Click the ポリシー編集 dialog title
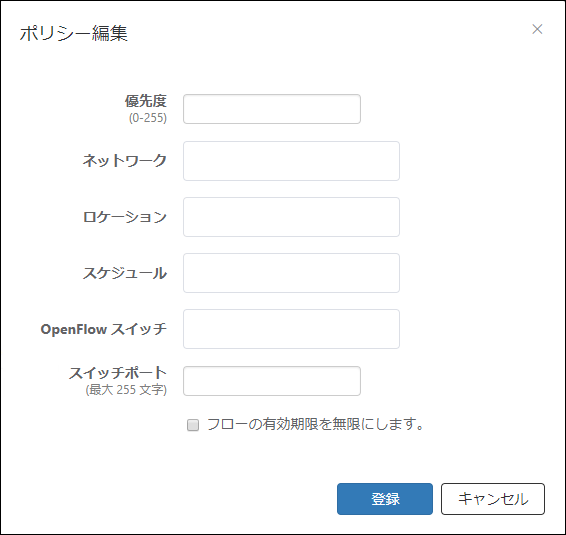 point(74,33)
